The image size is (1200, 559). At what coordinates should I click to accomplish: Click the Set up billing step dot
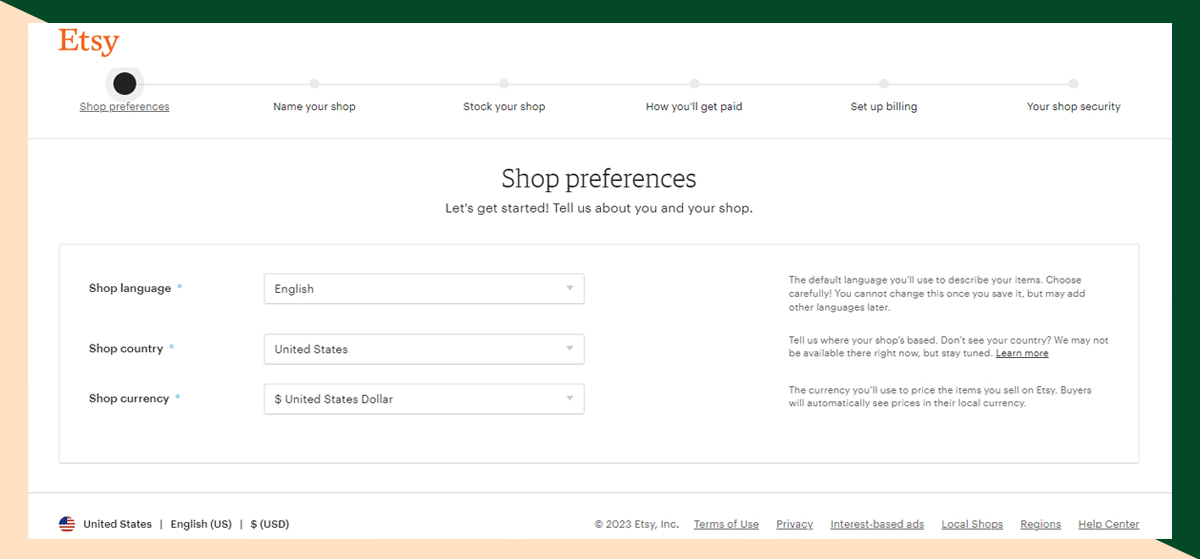(884, 84)
